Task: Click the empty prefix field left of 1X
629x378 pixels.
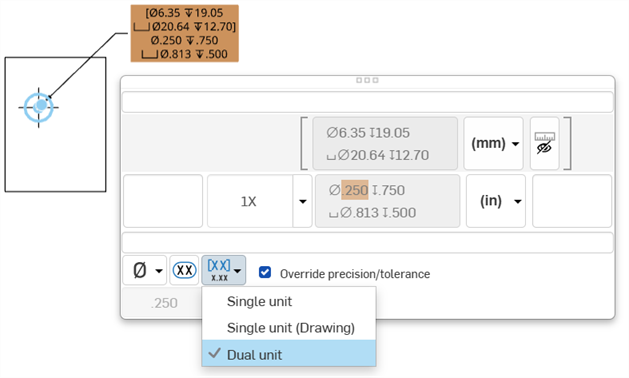Action: coord(163,201)
